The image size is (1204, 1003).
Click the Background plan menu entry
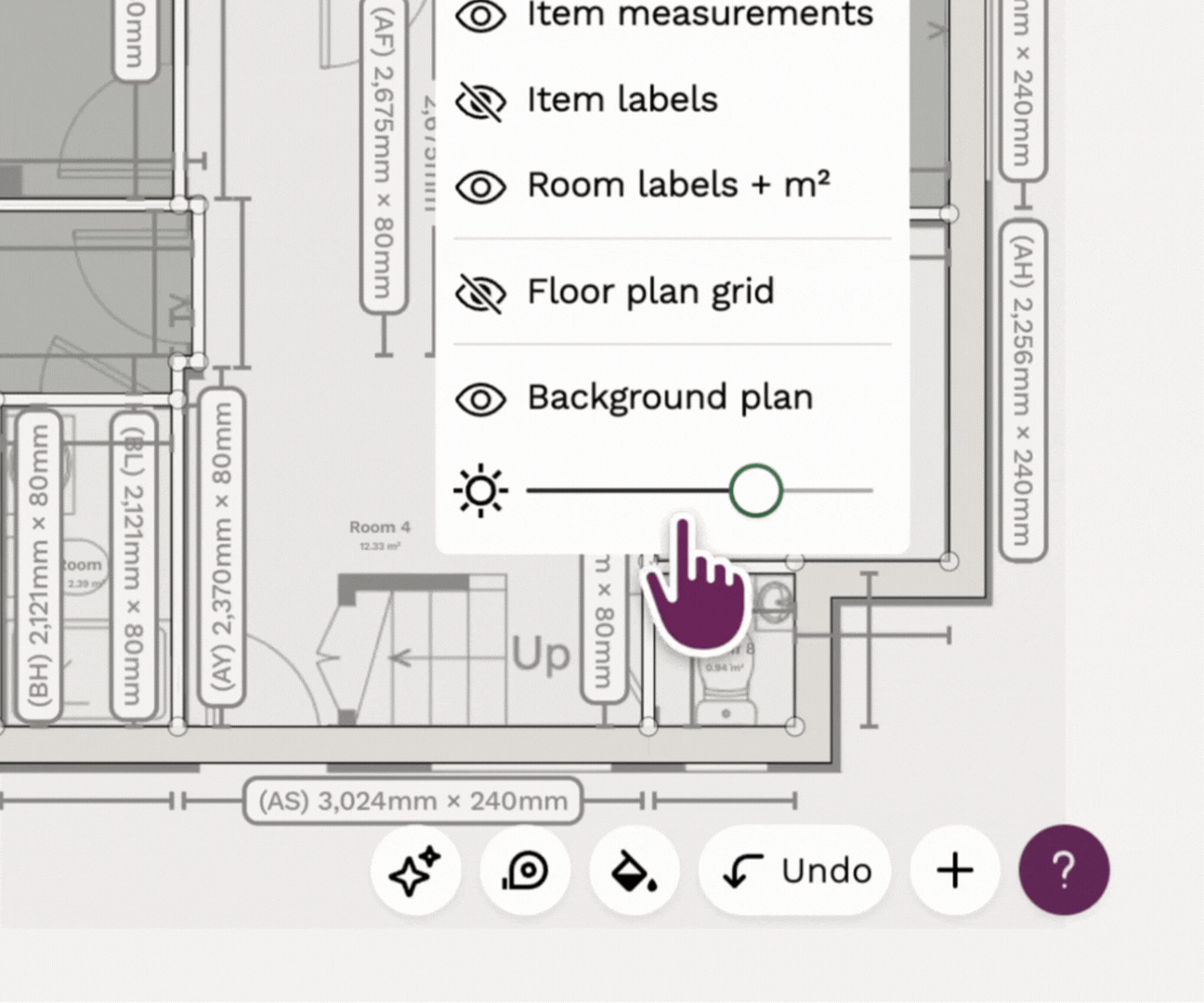[x=670, y=397]
